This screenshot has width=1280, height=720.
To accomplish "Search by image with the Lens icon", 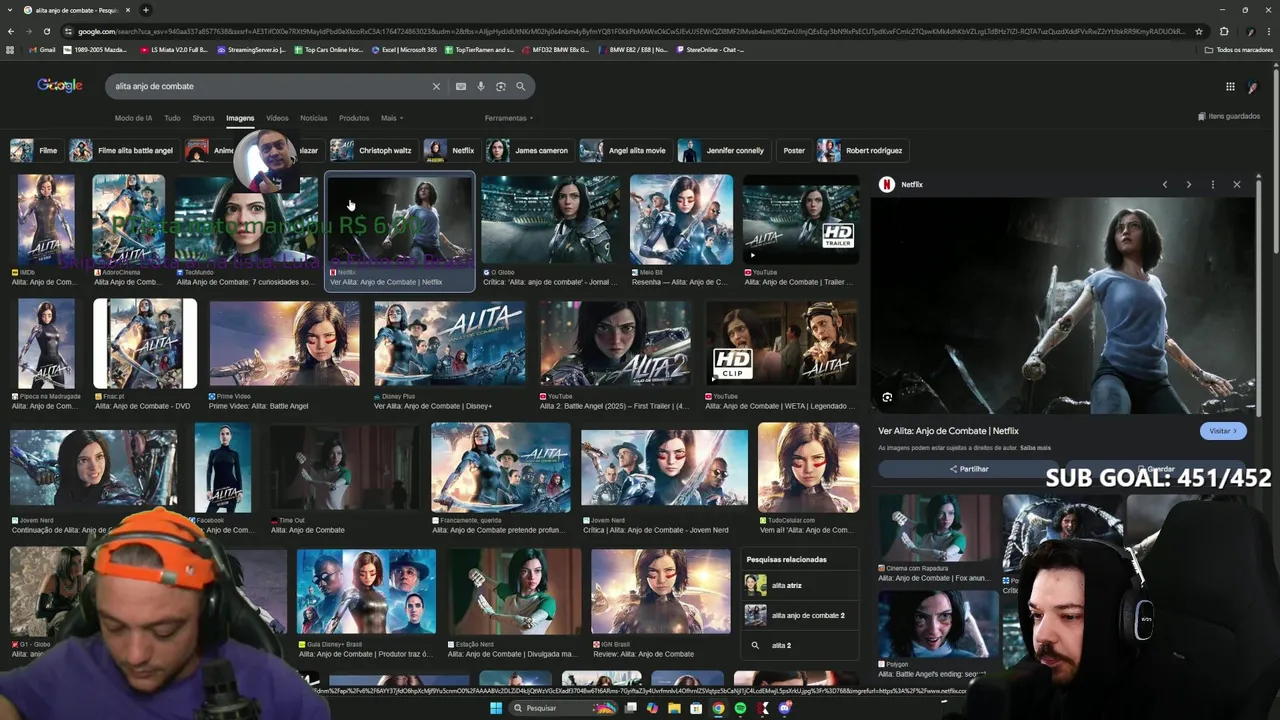I will point(501,86).
